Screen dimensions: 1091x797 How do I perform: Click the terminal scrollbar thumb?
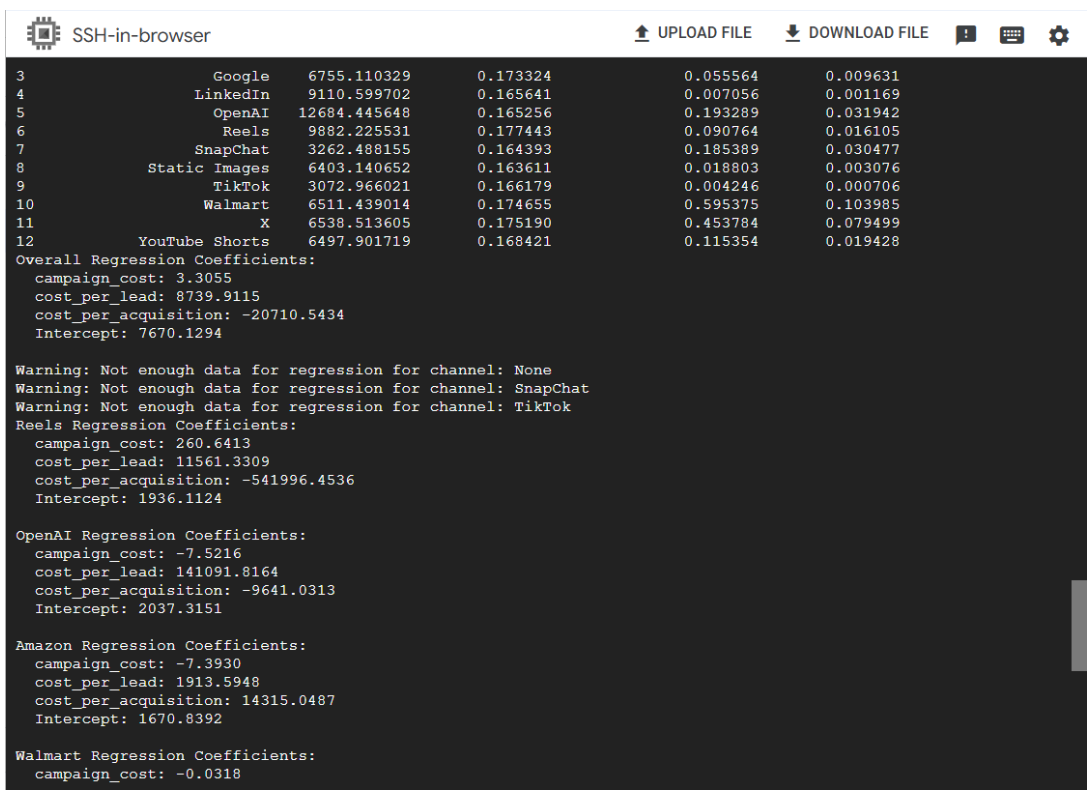[x=1078, y=625]
